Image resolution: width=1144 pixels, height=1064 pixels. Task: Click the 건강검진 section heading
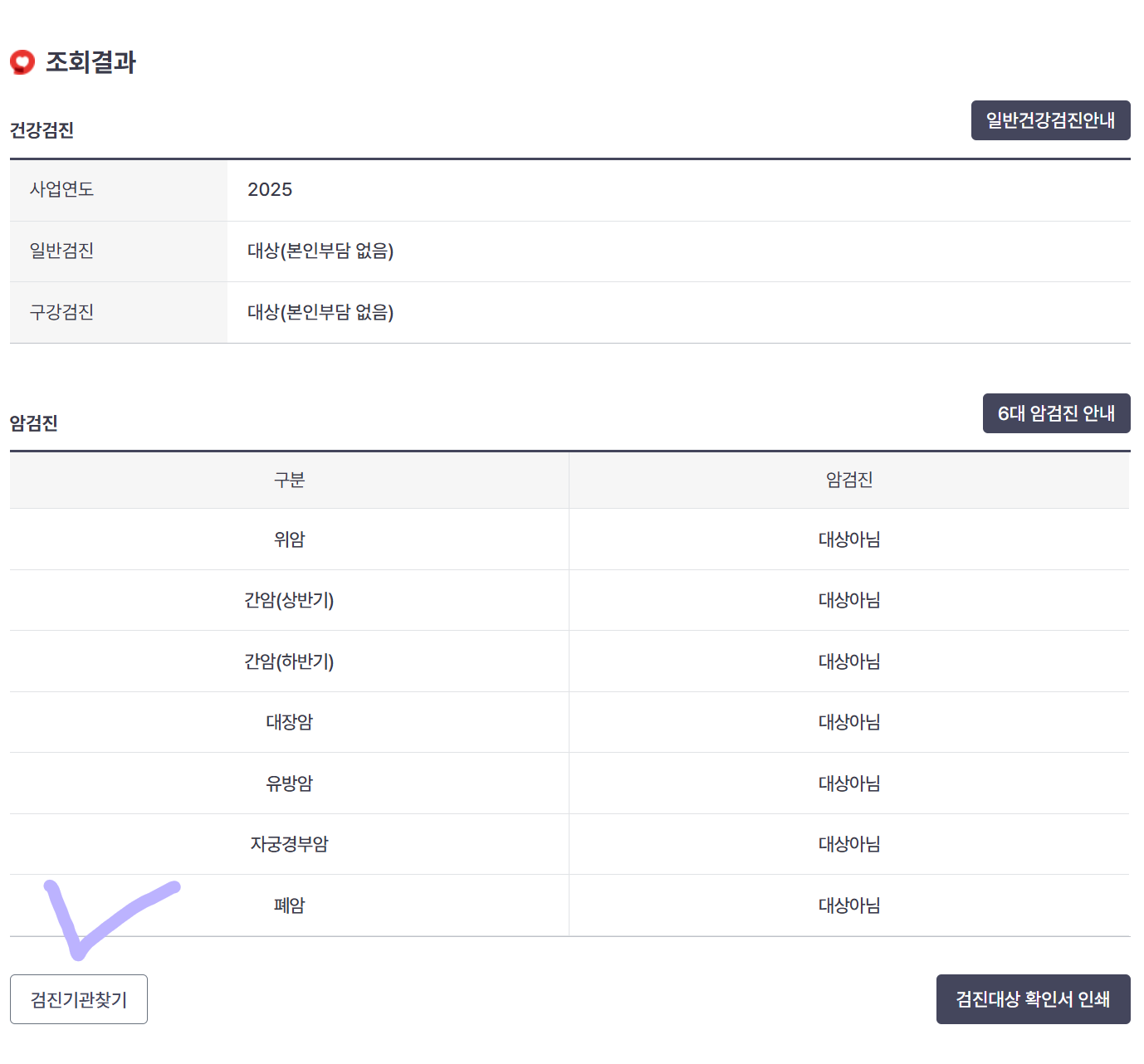tap(42, 130)
